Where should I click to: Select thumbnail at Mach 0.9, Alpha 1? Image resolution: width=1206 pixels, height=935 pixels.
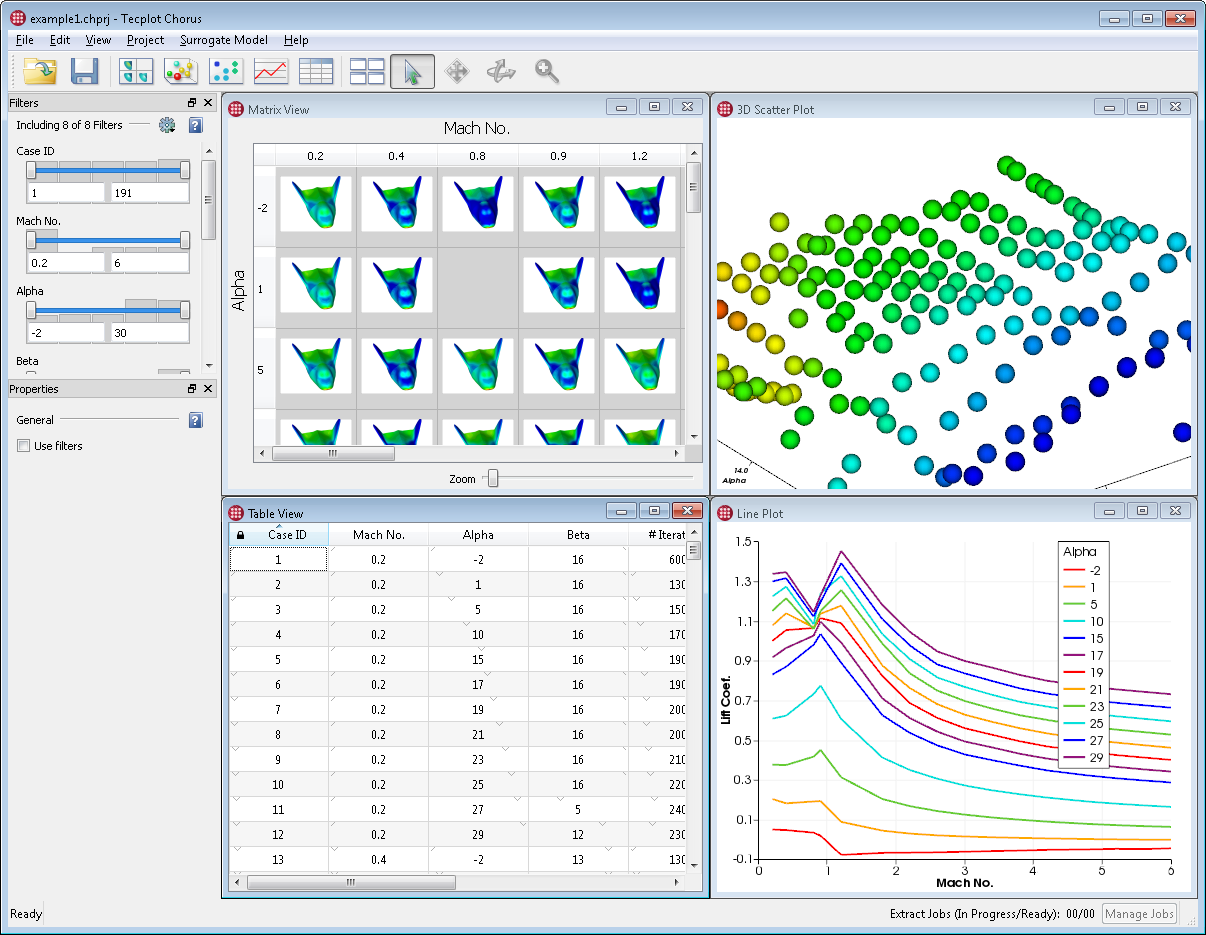coord(559,286)
